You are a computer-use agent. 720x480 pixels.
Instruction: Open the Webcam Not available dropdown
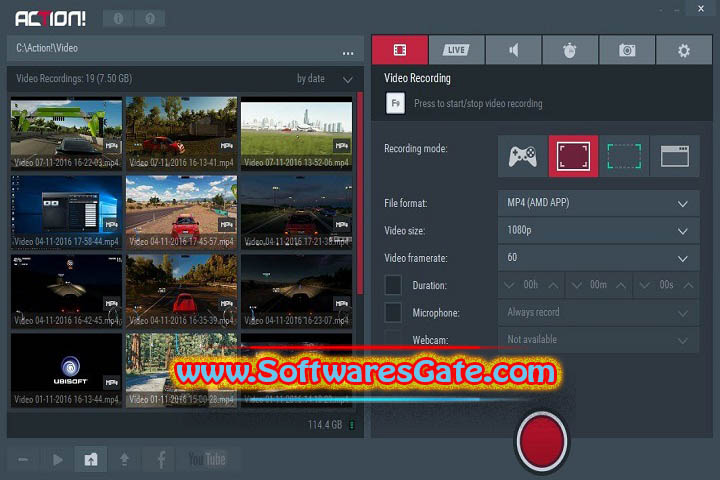(x=598, y=340)
